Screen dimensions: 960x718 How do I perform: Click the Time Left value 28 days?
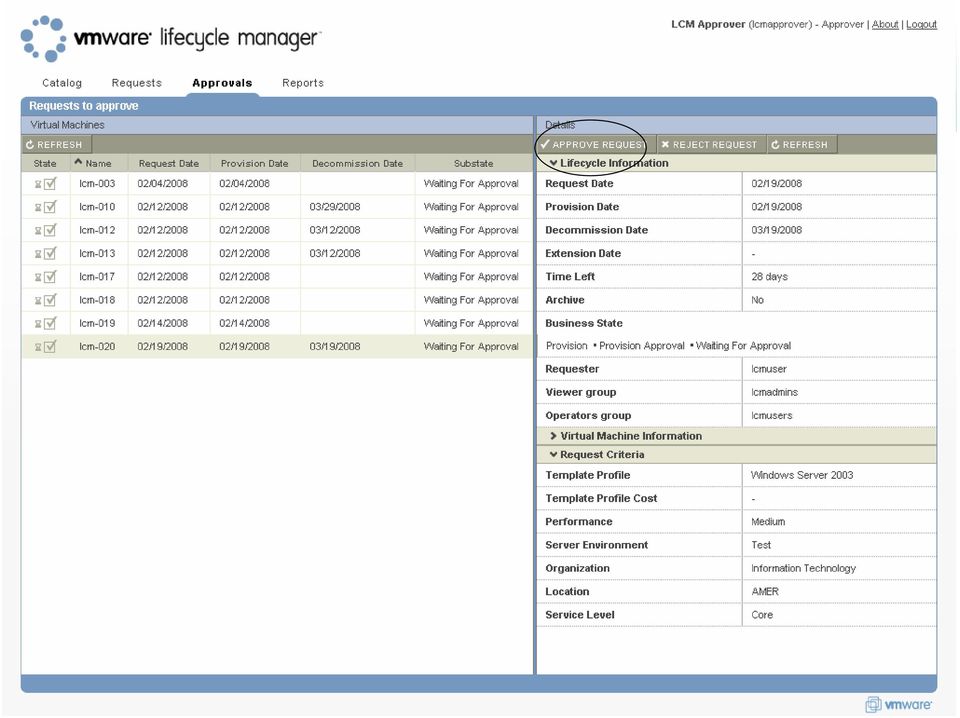pos(770,277)
